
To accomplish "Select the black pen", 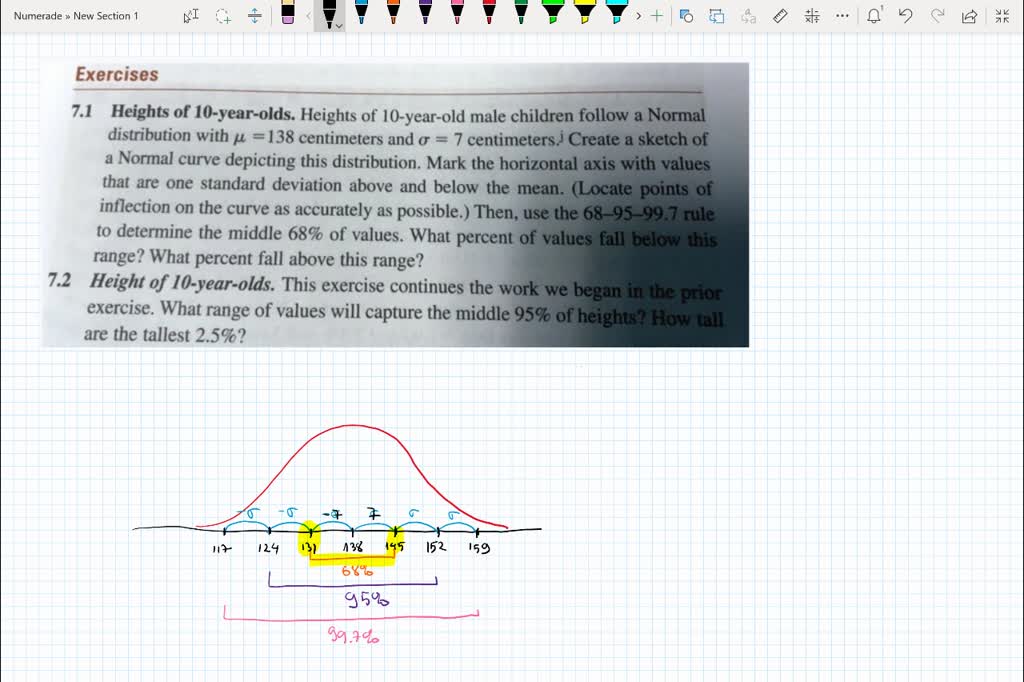I will click(x=330, y=14).
